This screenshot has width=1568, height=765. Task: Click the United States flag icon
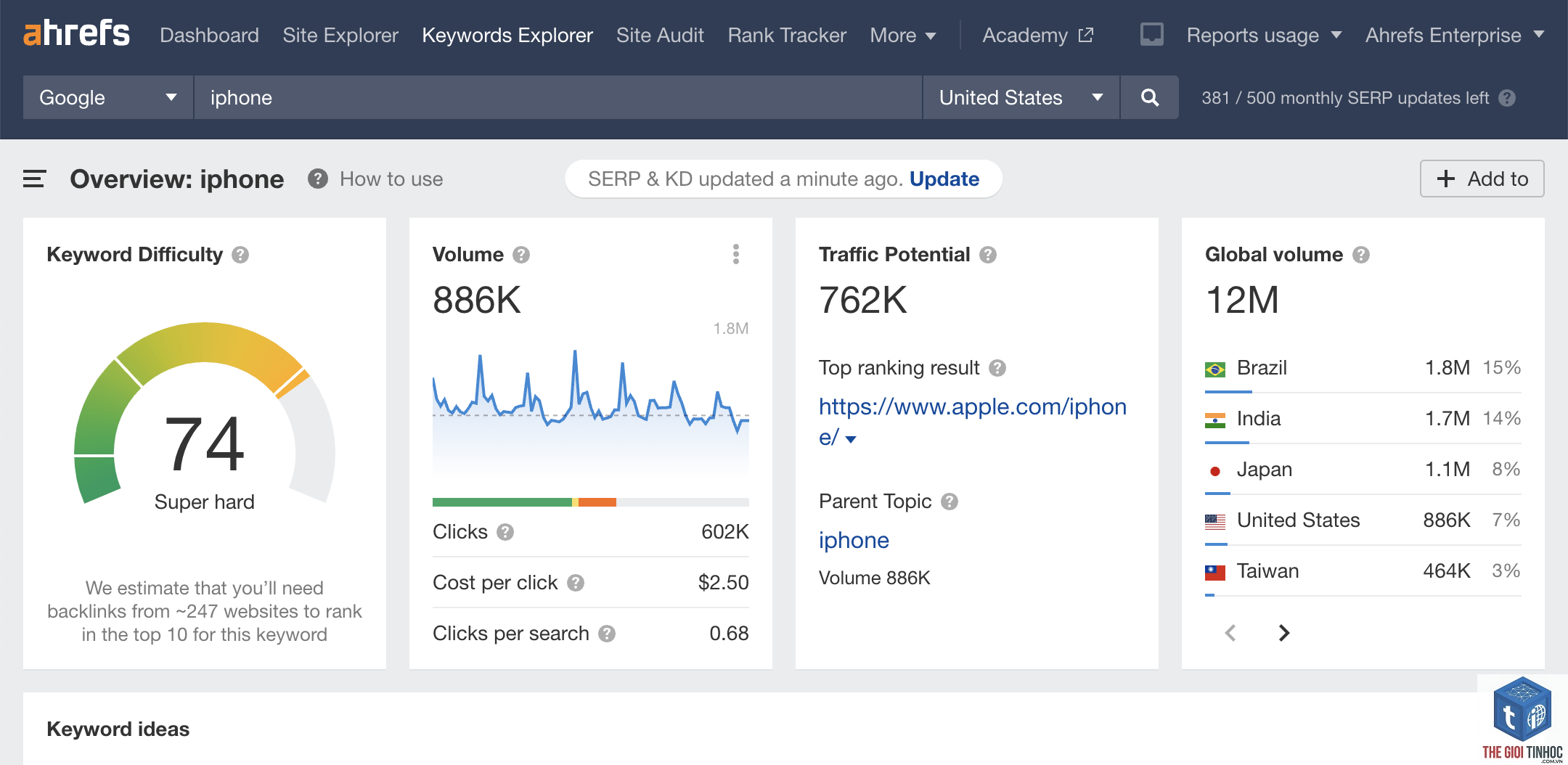[x=1215, y=521]
